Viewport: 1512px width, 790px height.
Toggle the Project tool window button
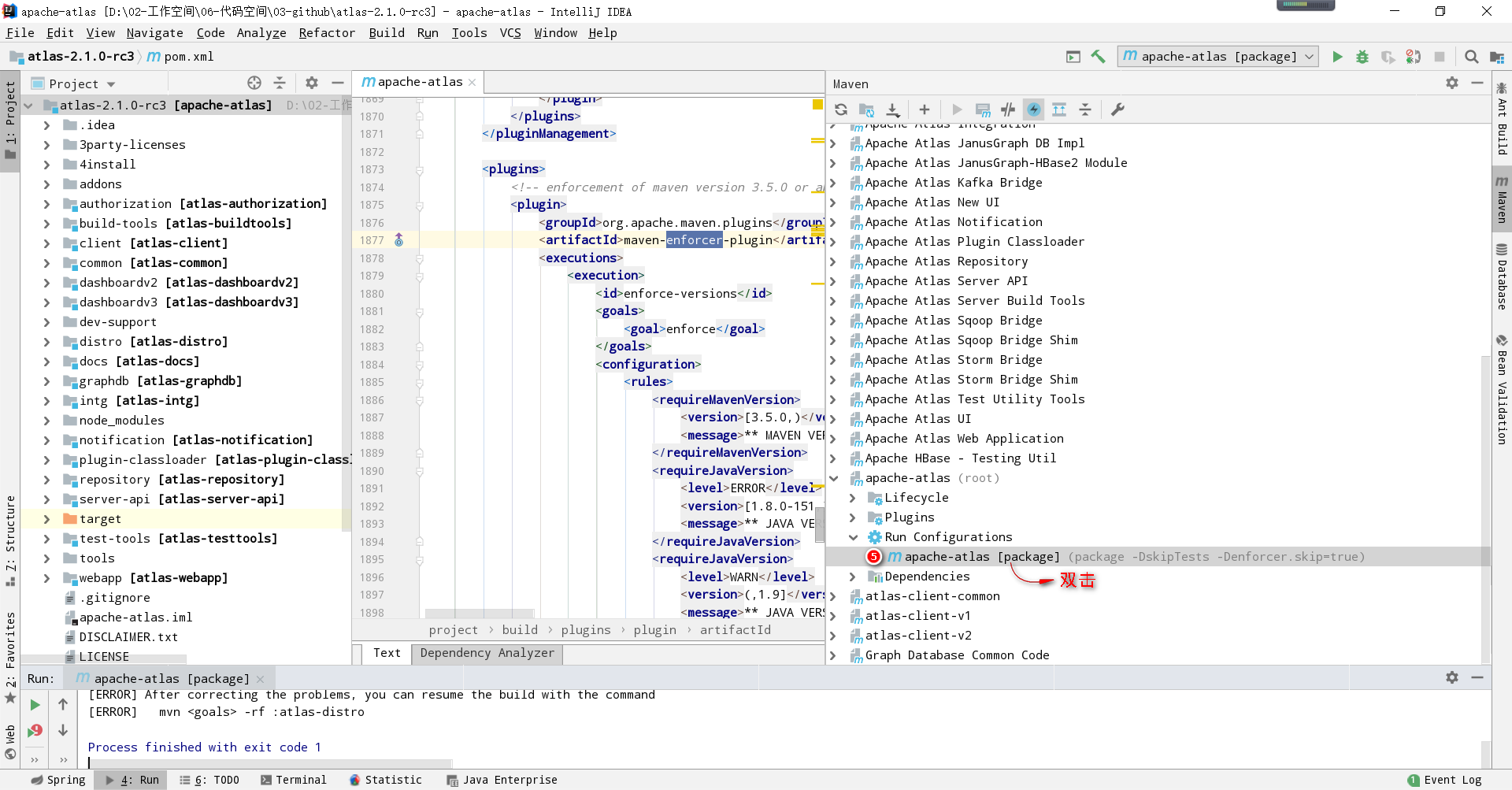(x=10, y=120)
